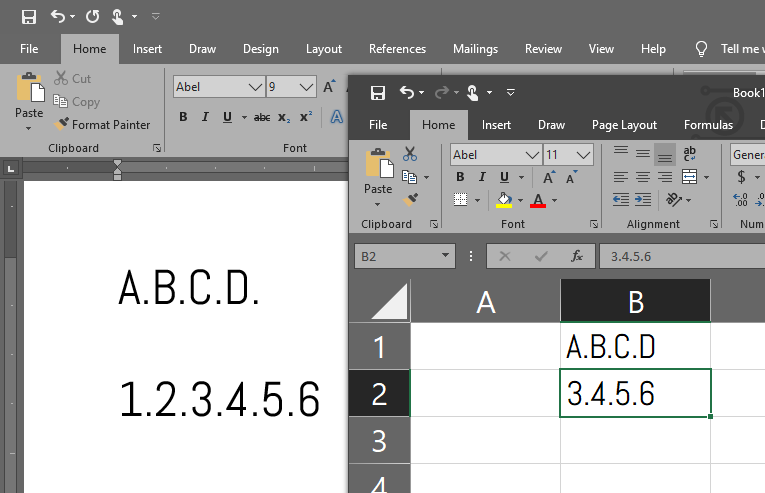
Task: Undo last action in Excel
Action: 407,92
